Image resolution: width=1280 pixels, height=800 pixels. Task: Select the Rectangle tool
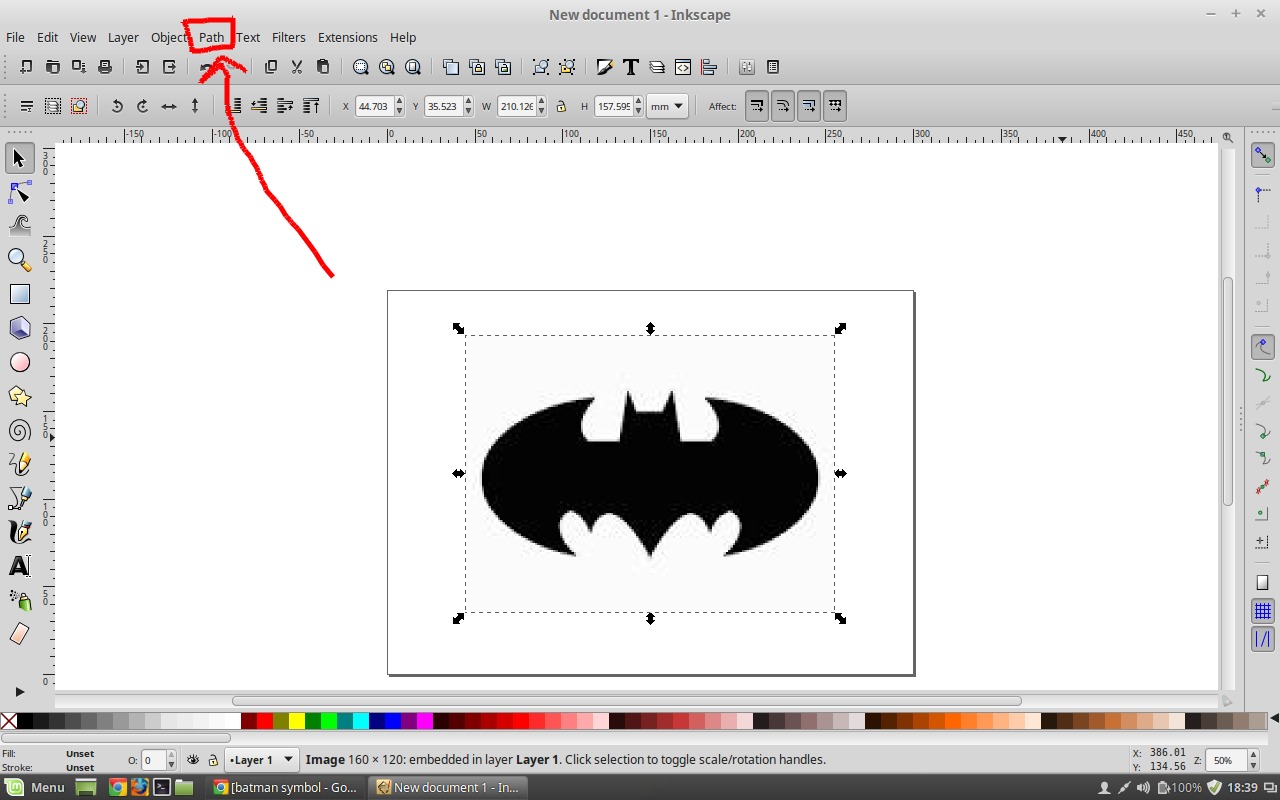(x=19, y=294)
